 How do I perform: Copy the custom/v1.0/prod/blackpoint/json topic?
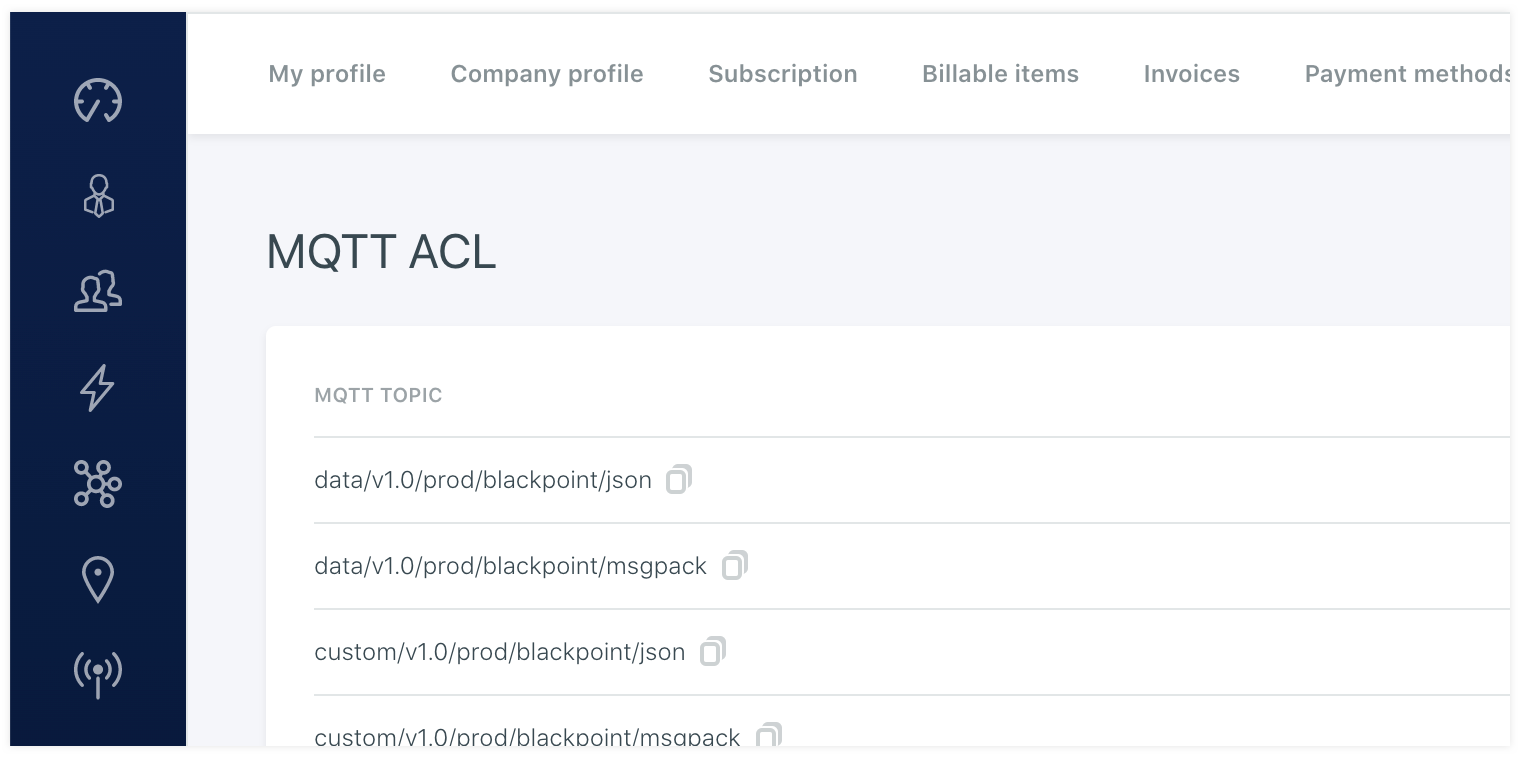pos(713,652)
